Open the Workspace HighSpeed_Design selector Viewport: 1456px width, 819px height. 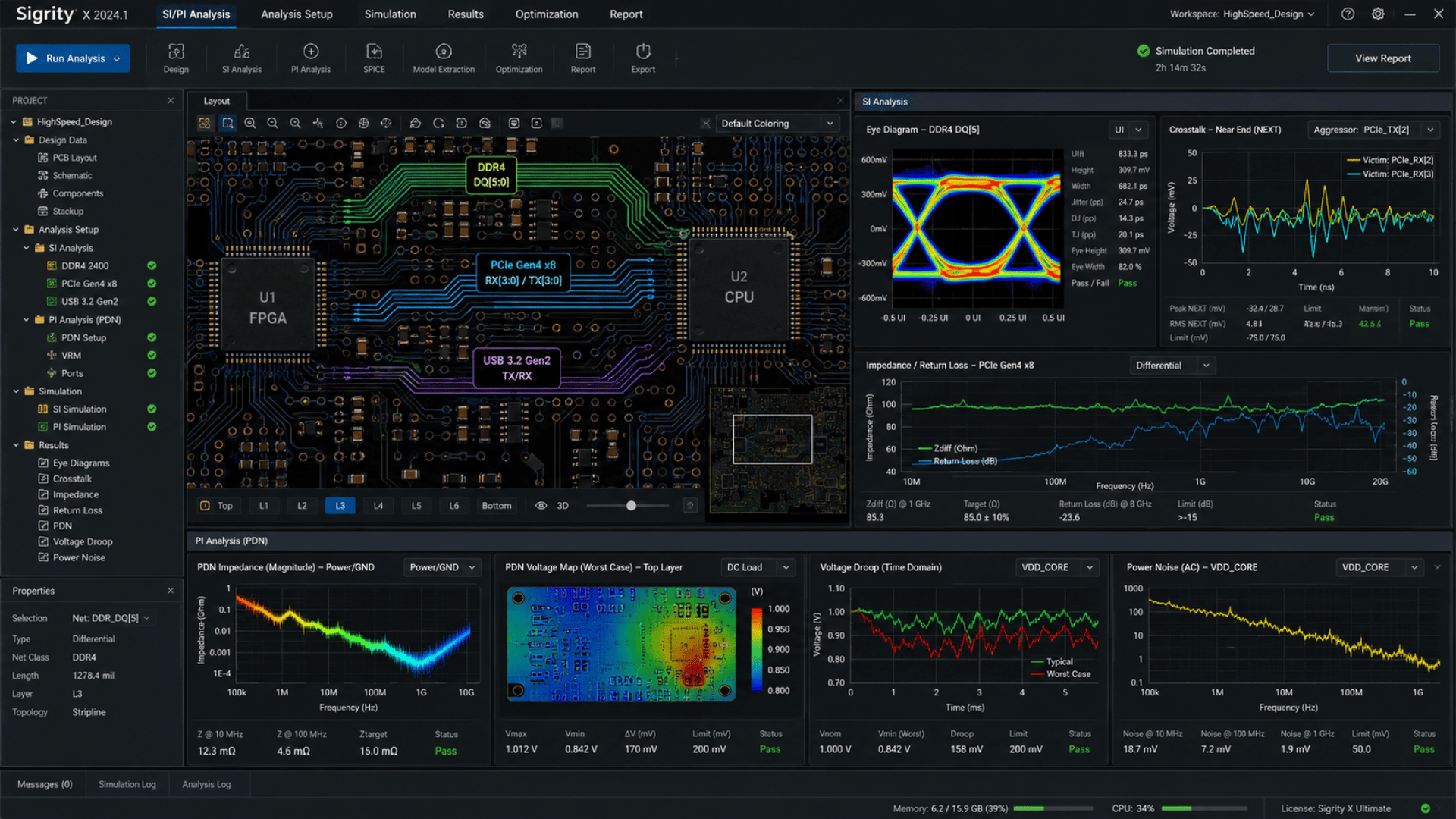pyautogui.click(x=1241, y=14)
